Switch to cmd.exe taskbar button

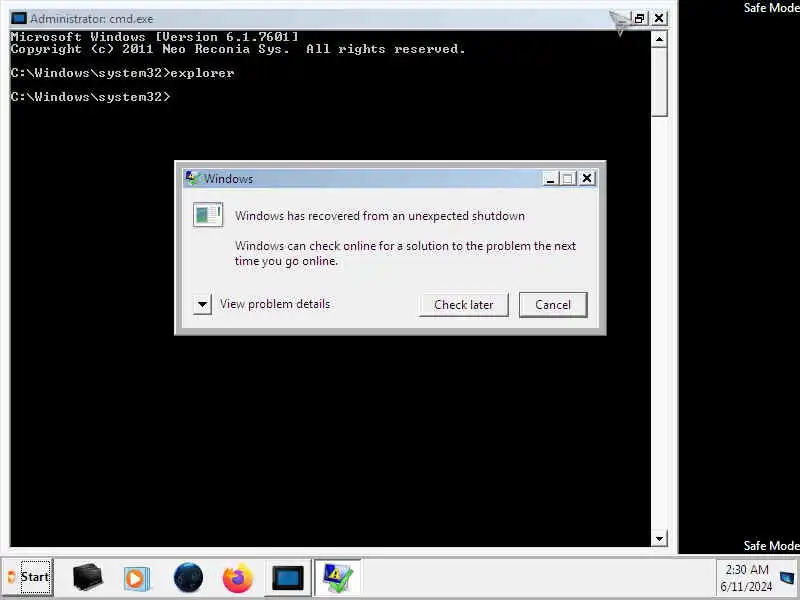point(288,578)
